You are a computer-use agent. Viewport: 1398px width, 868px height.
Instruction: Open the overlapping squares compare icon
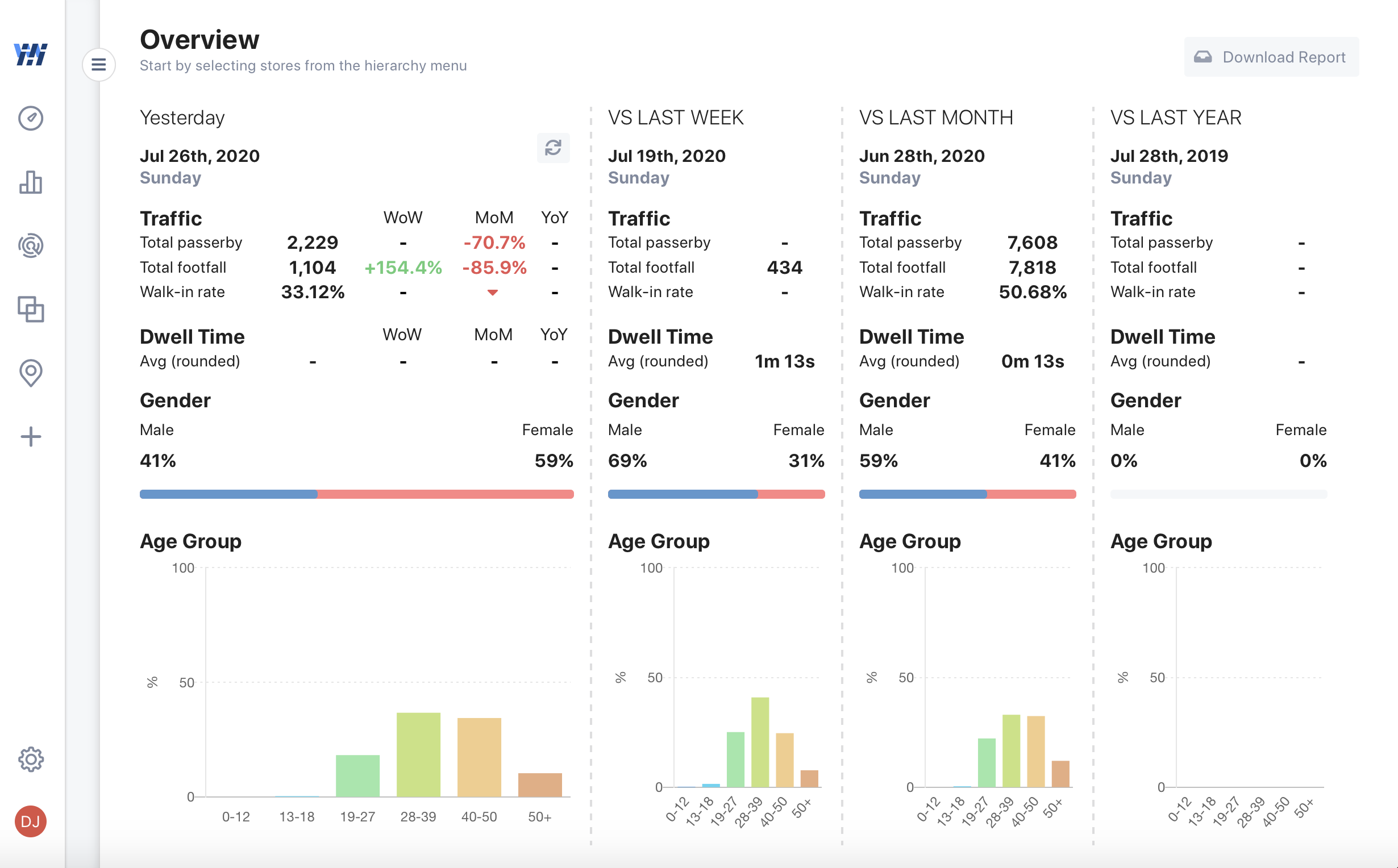tap(31, 310)
